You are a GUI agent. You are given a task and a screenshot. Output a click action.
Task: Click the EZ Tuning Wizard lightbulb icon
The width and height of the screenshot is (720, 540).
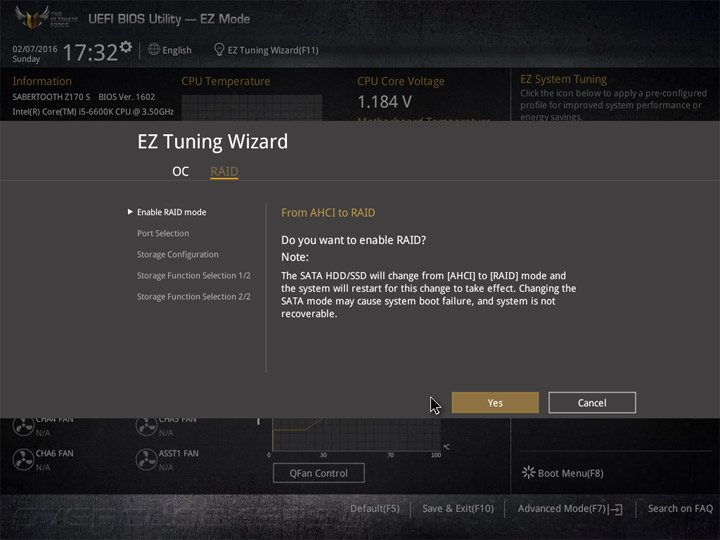click(219, 49)
